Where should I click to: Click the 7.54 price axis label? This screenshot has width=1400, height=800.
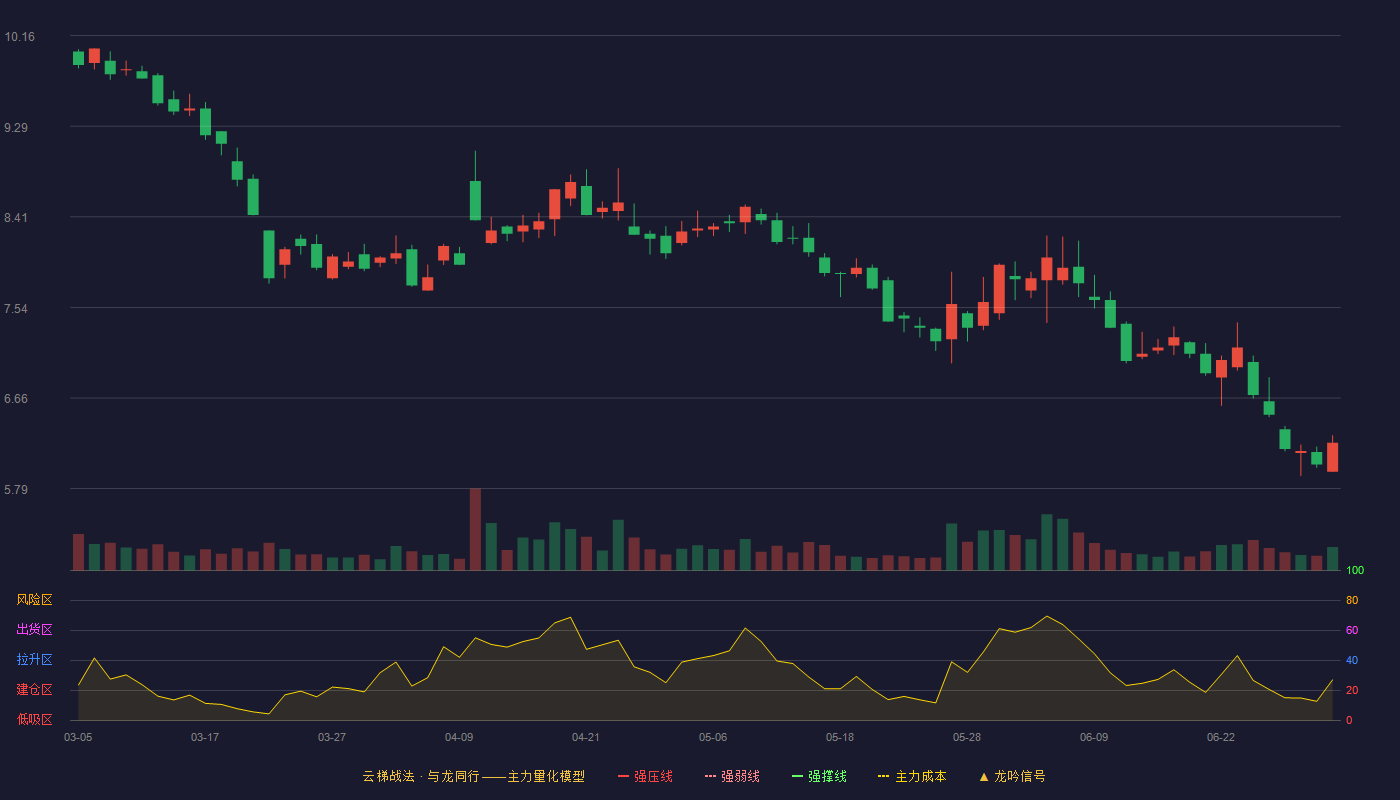coord(16,309)
